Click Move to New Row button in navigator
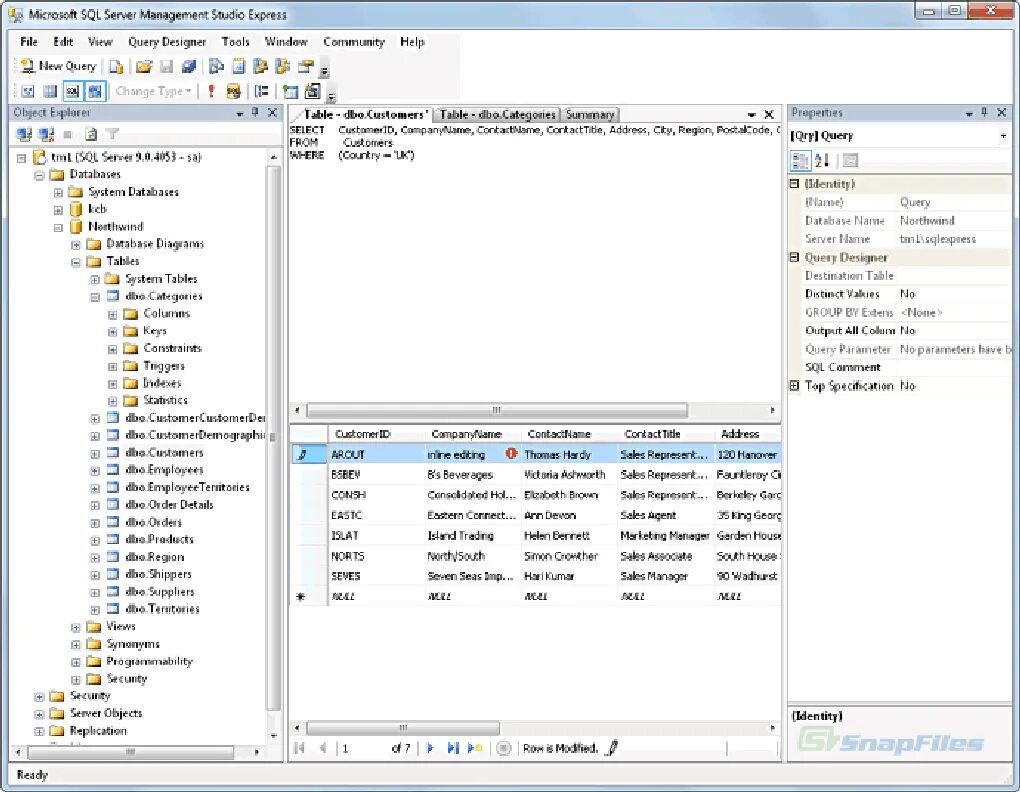The width and height of the screenshot is (1020, 792). [475, 748]
